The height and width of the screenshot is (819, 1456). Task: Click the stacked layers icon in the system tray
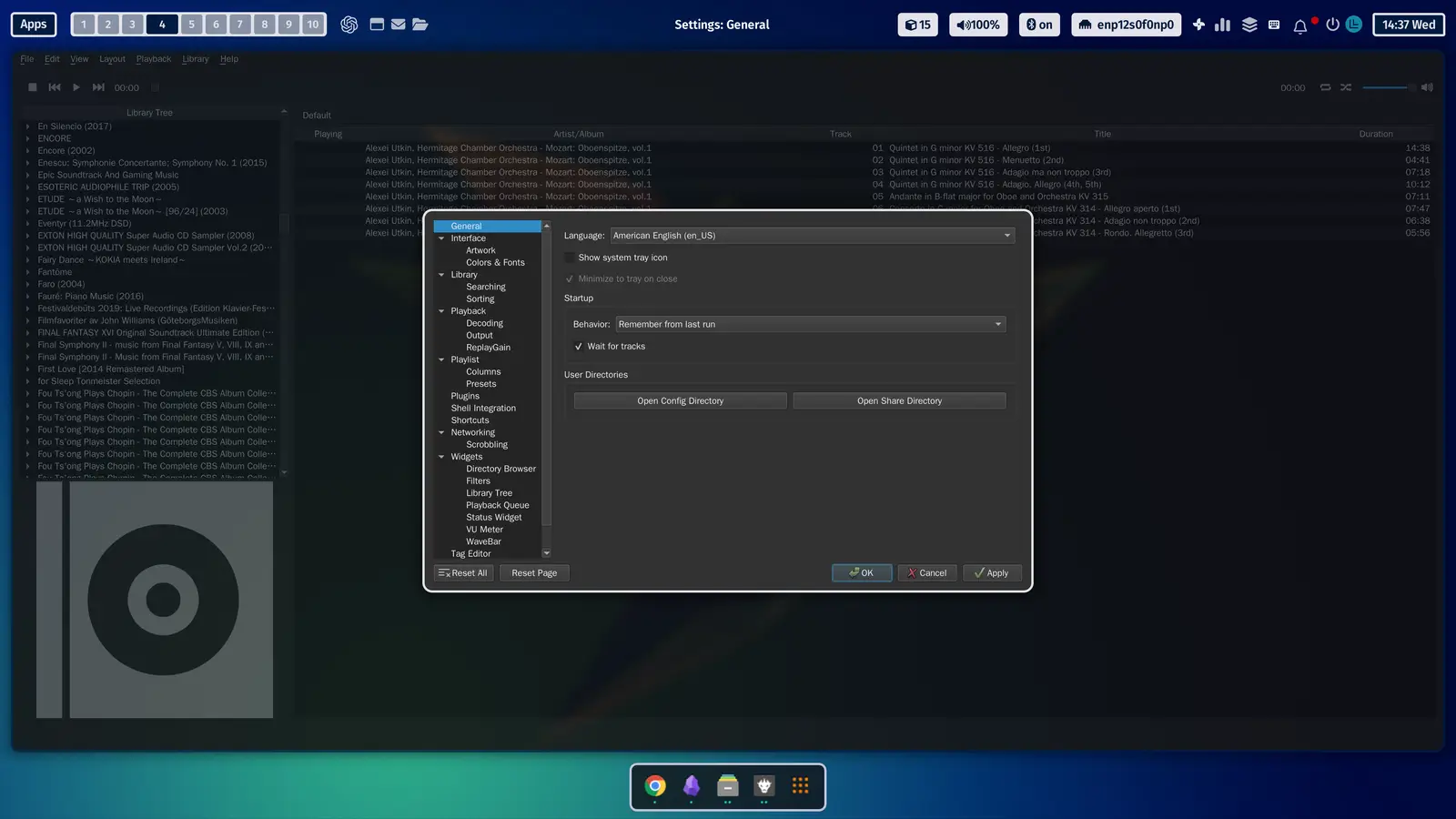tap(1249, 25)
